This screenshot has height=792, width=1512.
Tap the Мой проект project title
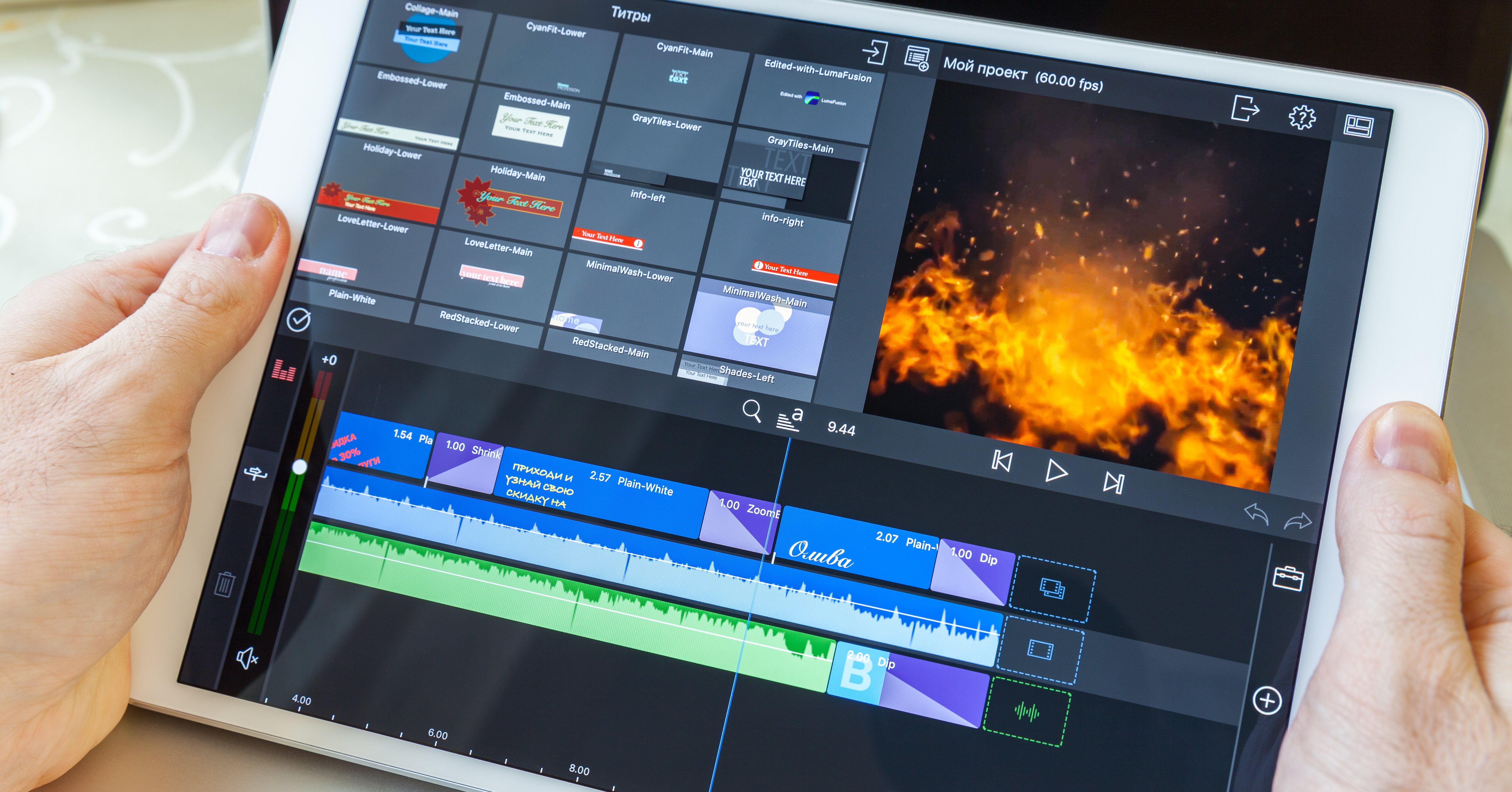tap(985, 69)
